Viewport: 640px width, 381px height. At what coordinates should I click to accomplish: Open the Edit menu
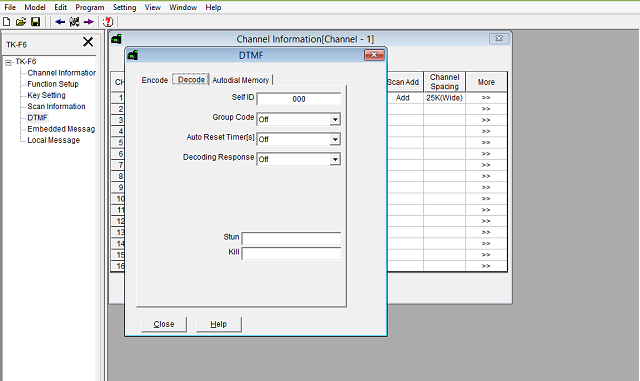coord(60,7)
